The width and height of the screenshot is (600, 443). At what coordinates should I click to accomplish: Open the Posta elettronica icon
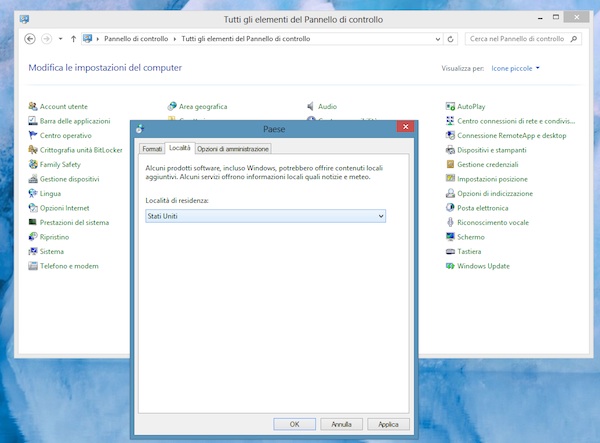(450, 208)
